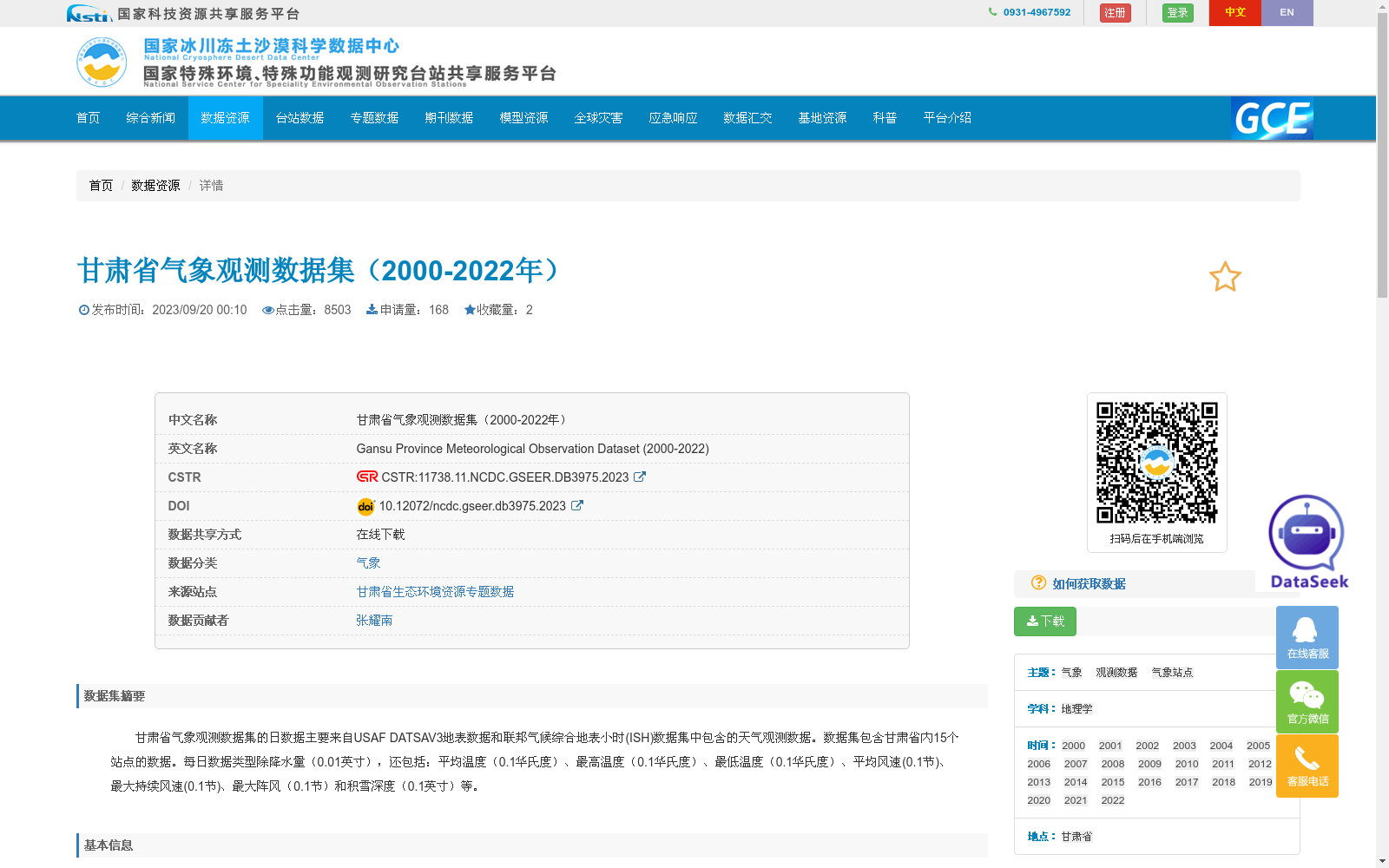Select the year 2015 link

pos(1112,781)
